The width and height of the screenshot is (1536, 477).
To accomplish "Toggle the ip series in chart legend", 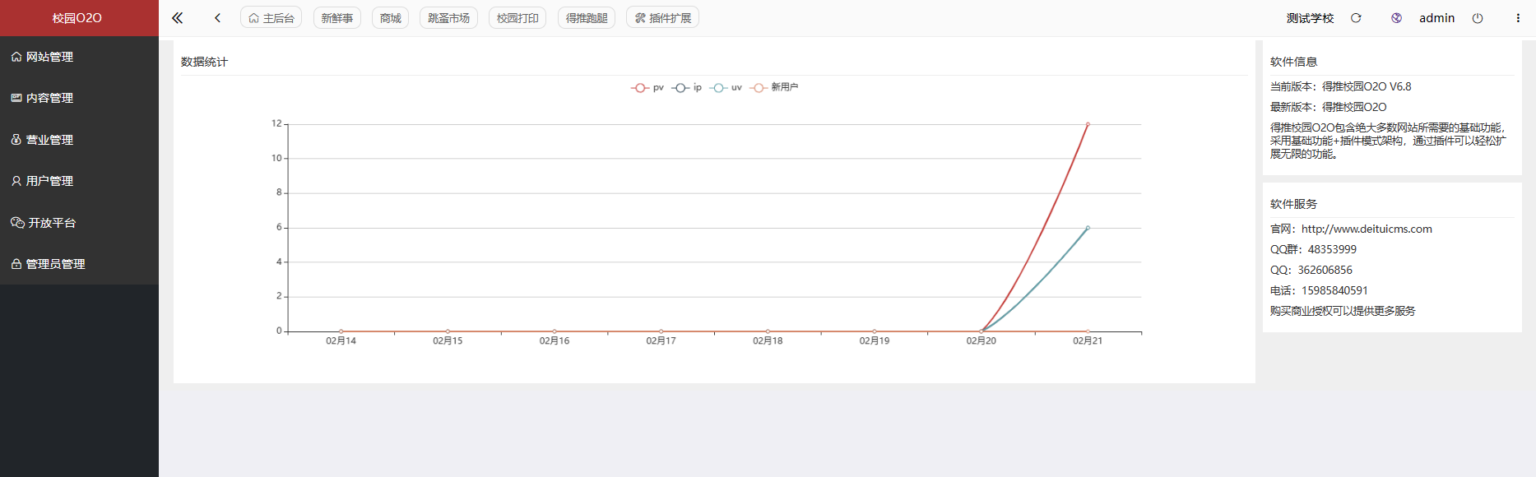I will [x=687, y=88].
